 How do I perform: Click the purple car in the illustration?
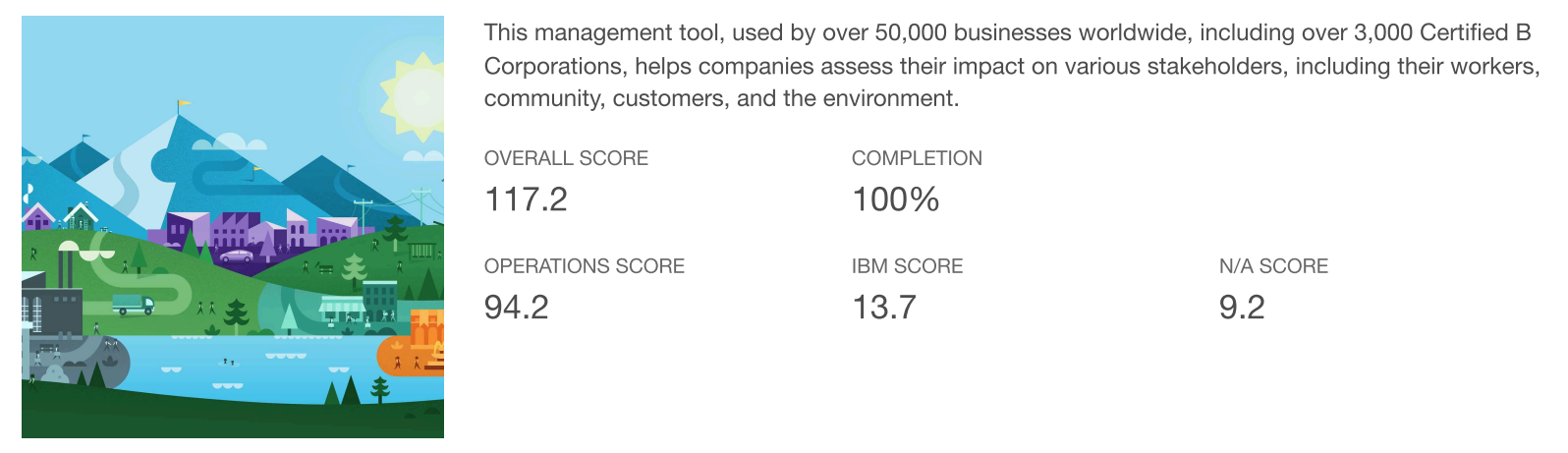click(x=236, y=255)
